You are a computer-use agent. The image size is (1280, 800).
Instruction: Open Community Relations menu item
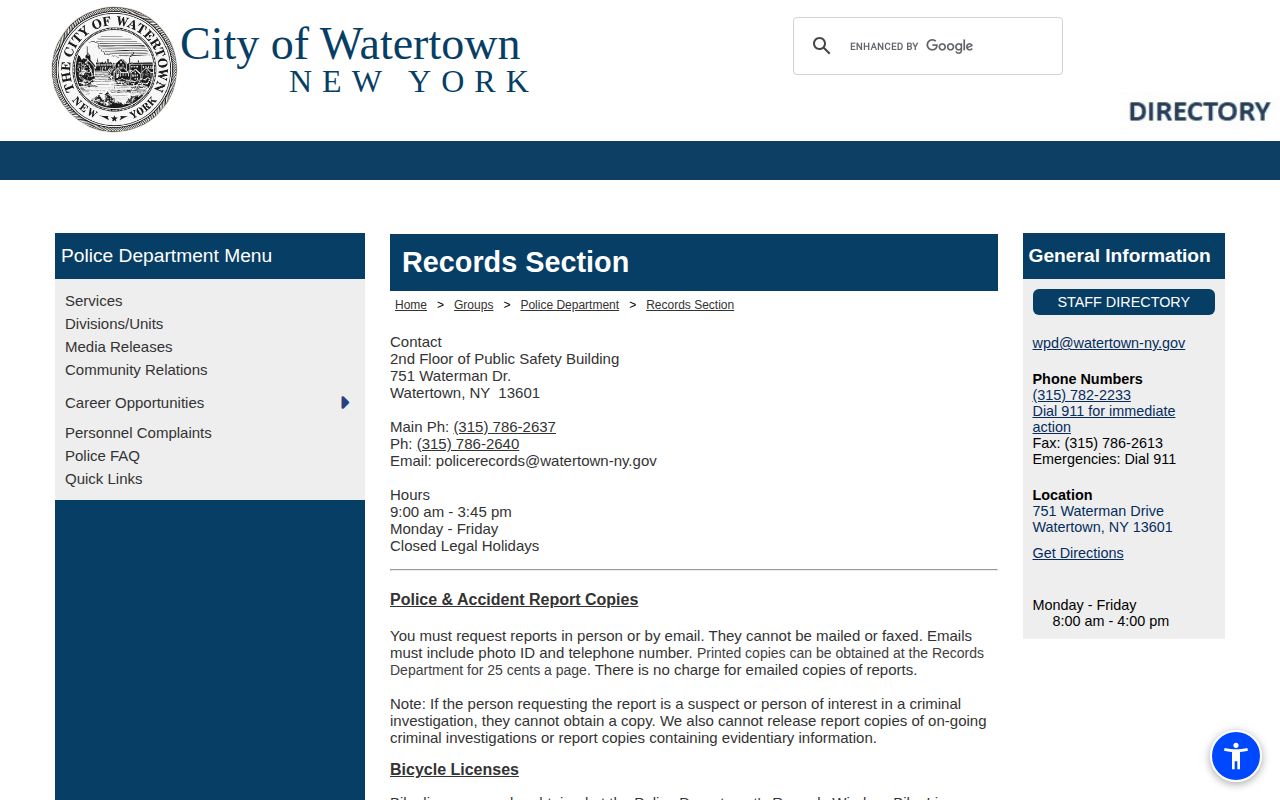pos(136,370)
